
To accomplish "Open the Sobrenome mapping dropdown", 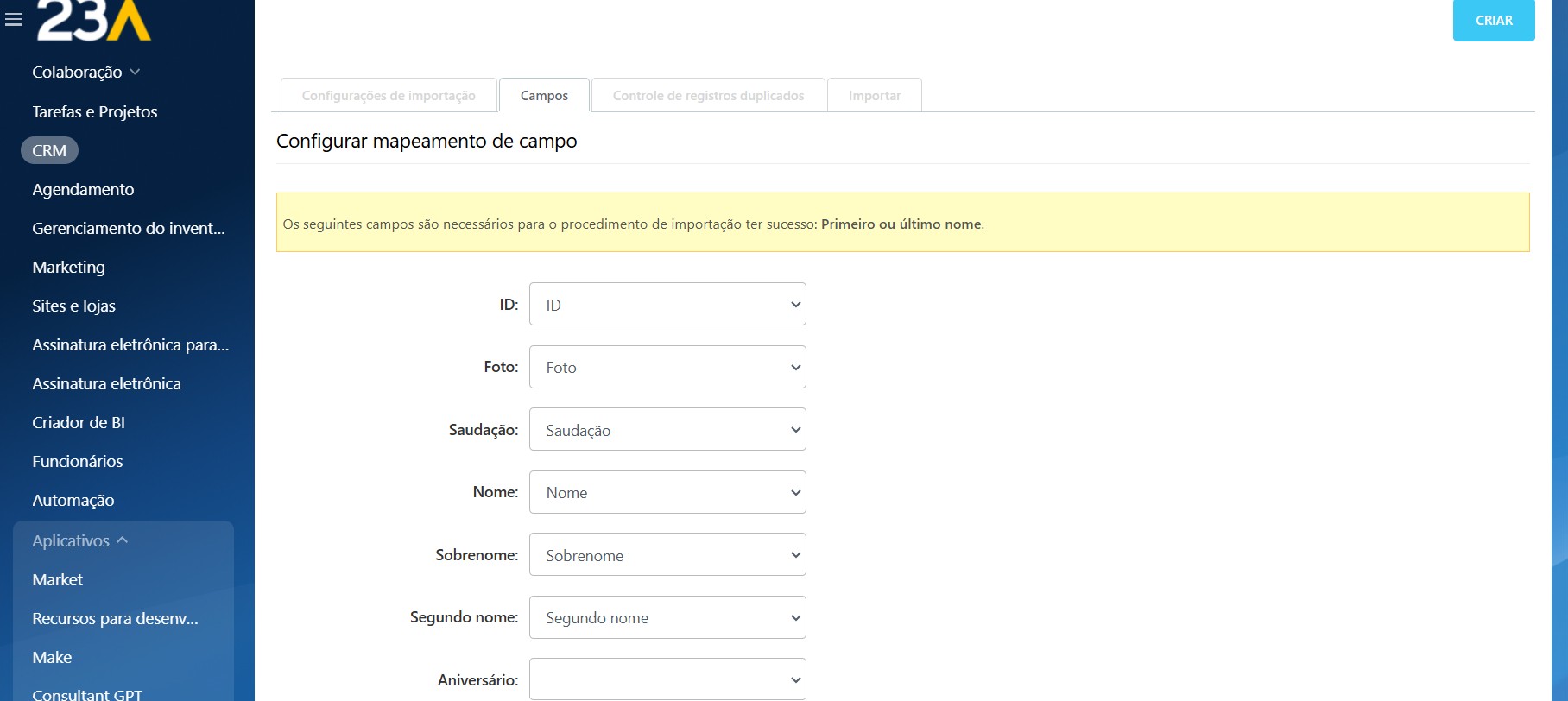I will point(667,555).
